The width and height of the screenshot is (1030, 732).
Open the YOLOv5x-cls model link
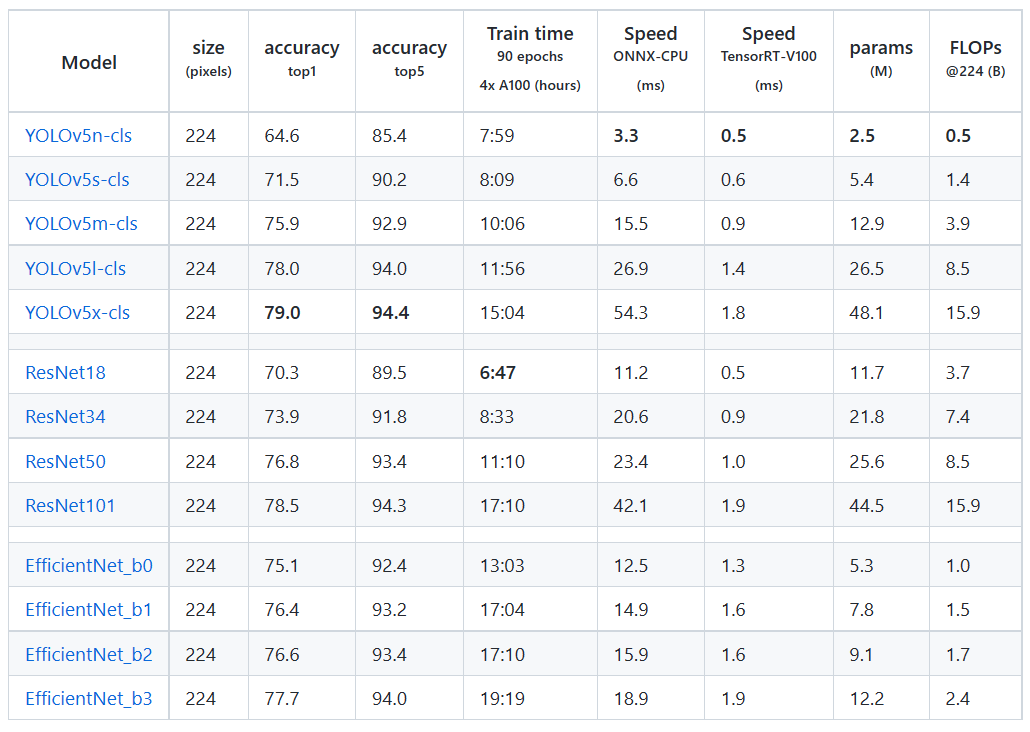(x=78, y=312)
